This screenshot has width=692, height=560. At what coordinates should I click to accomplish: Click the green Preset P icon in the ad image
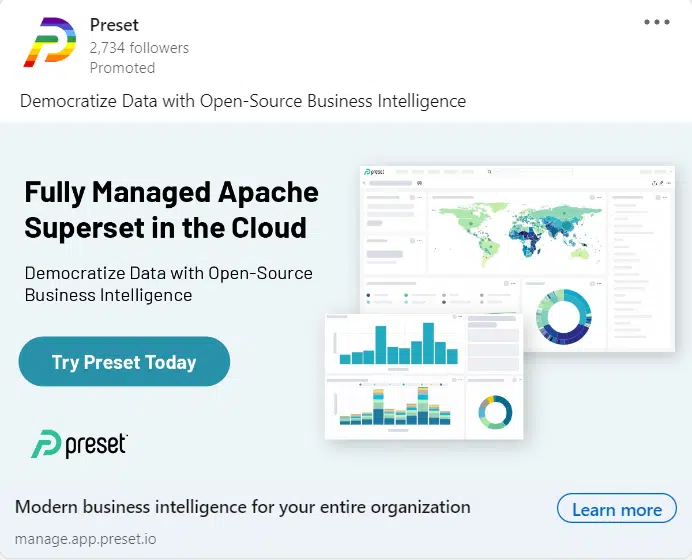pos(45,444)
